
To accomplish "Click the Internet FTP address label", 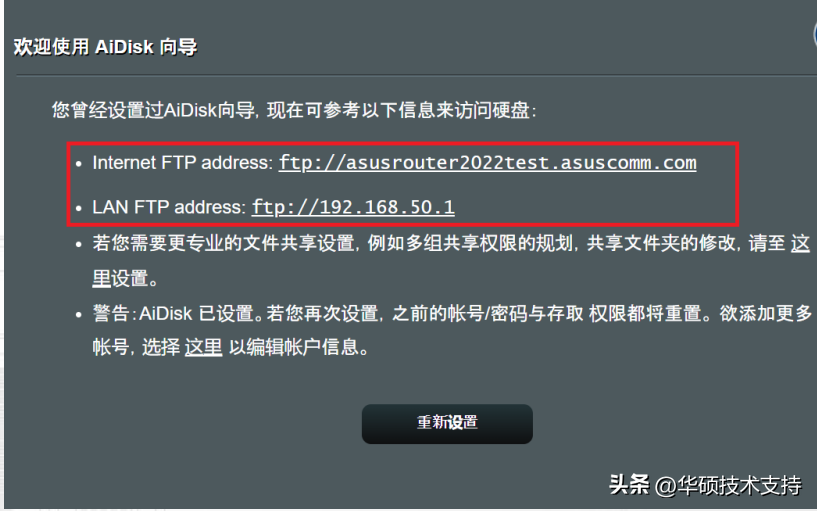I will click(x=182, y=163).
